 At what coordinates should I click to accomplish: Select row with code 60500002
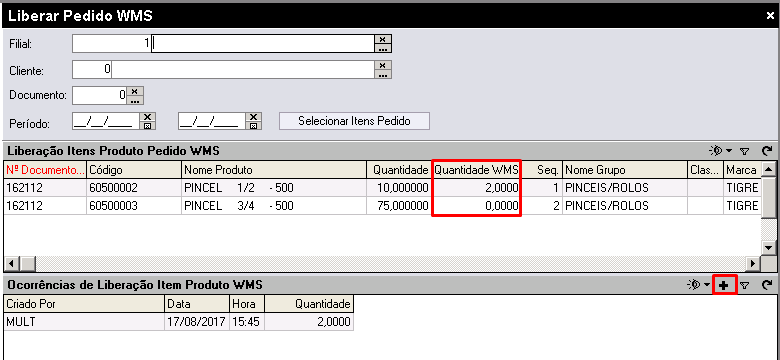click(383, 188)
